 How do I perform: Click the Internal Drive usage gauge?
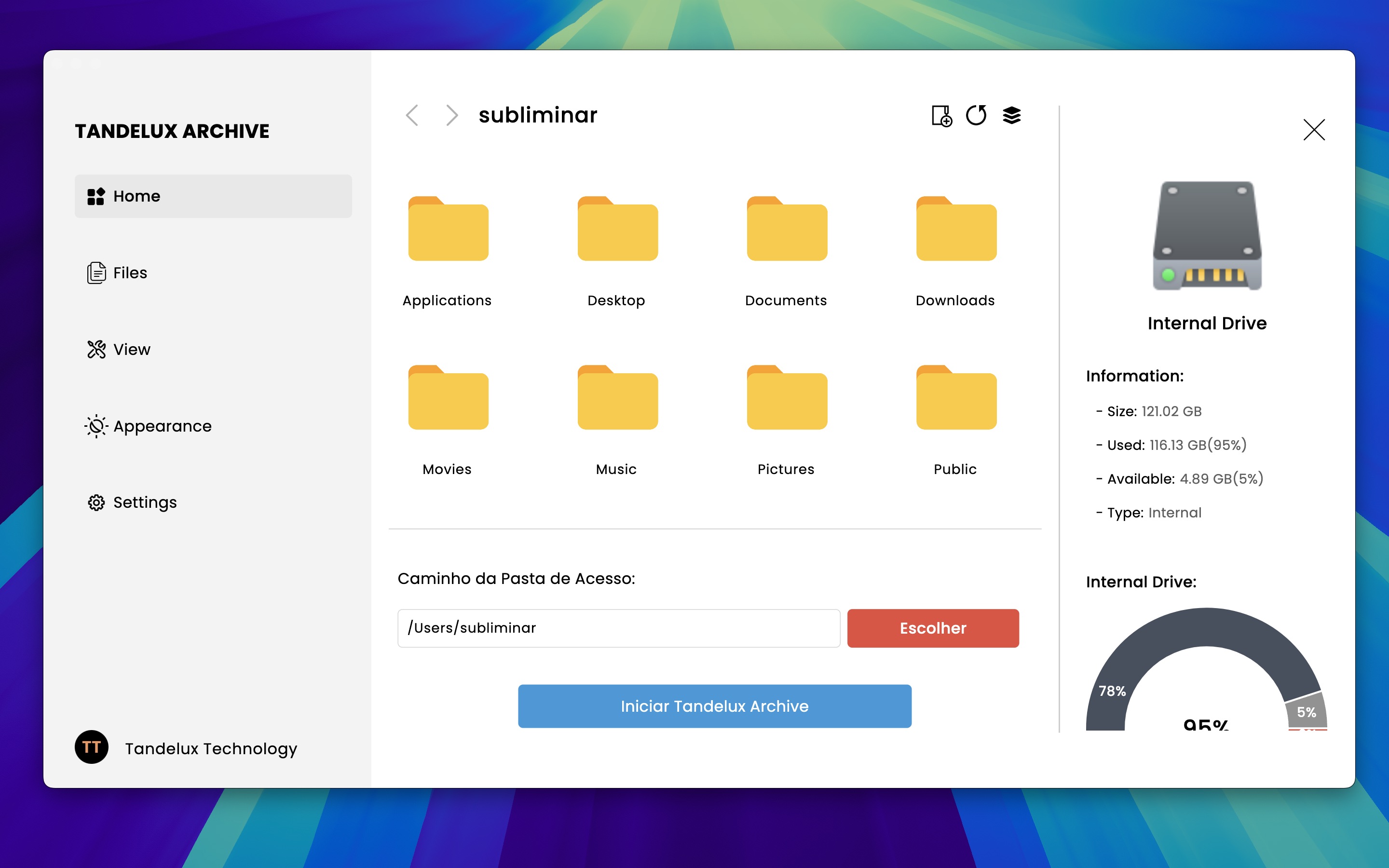(1207, 669)
